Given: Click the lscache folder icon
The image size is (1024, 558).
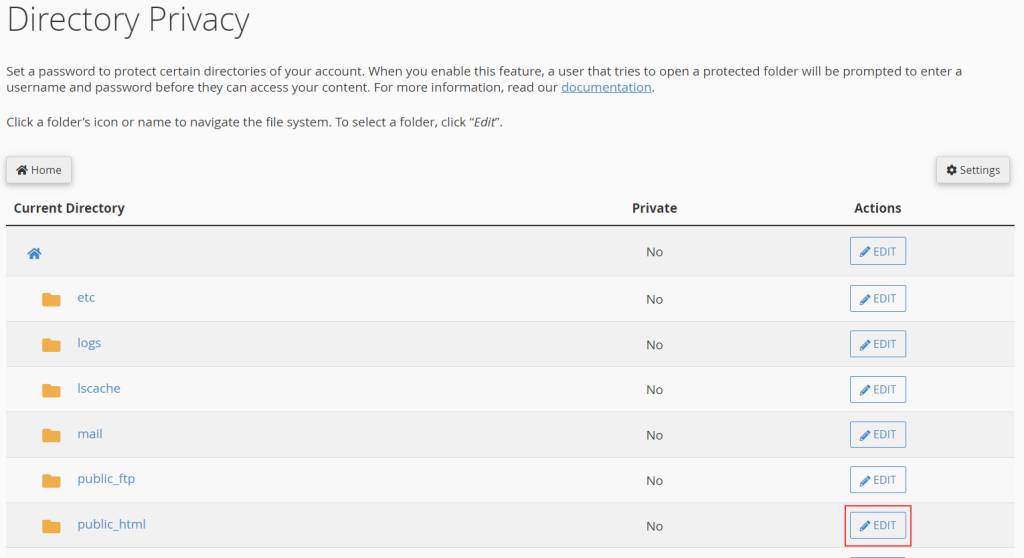Looking at the screenshot, I should 51,390.
